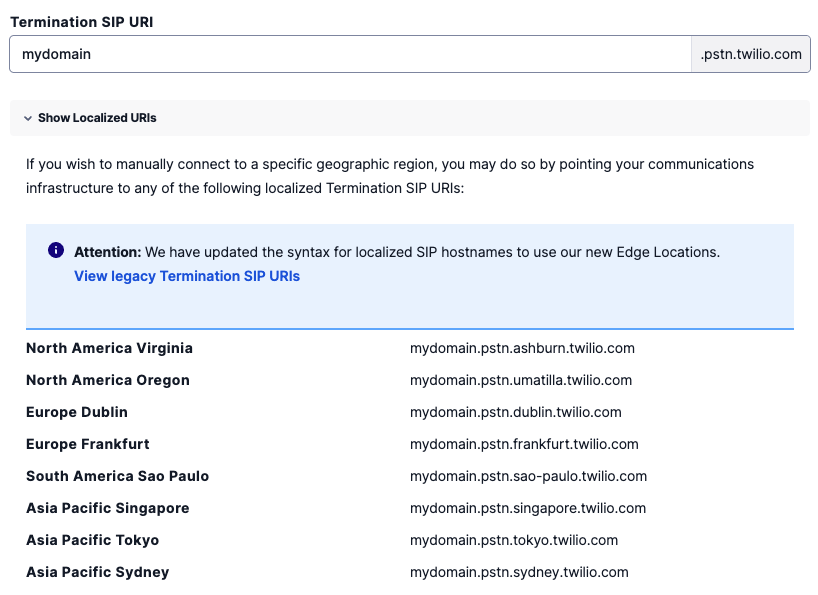Collapse the Show Localized URIs section
Image resolution: width=818 pixels, height=595 pixels.
pyautogui.click(x=410, y=118)
